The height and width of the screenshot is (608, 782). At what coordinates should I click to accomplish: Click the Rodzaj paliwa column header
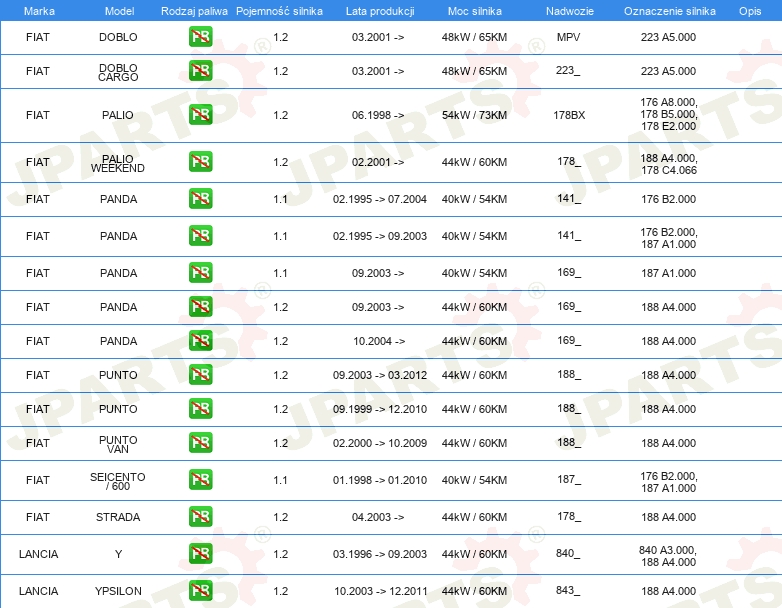194,11
